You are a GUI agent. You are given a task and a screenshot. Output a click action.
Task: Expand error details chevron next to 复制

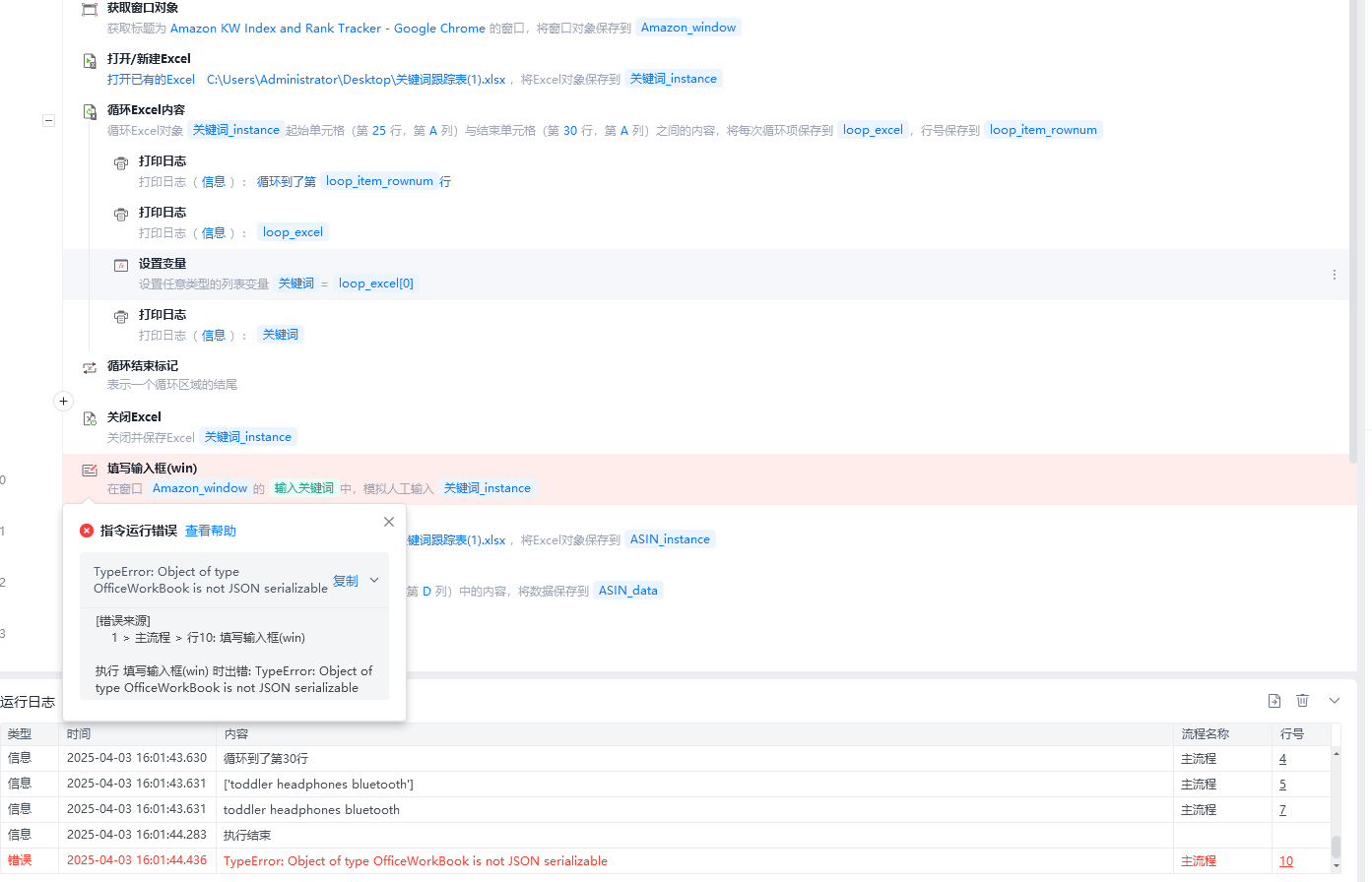coord(374,581)
